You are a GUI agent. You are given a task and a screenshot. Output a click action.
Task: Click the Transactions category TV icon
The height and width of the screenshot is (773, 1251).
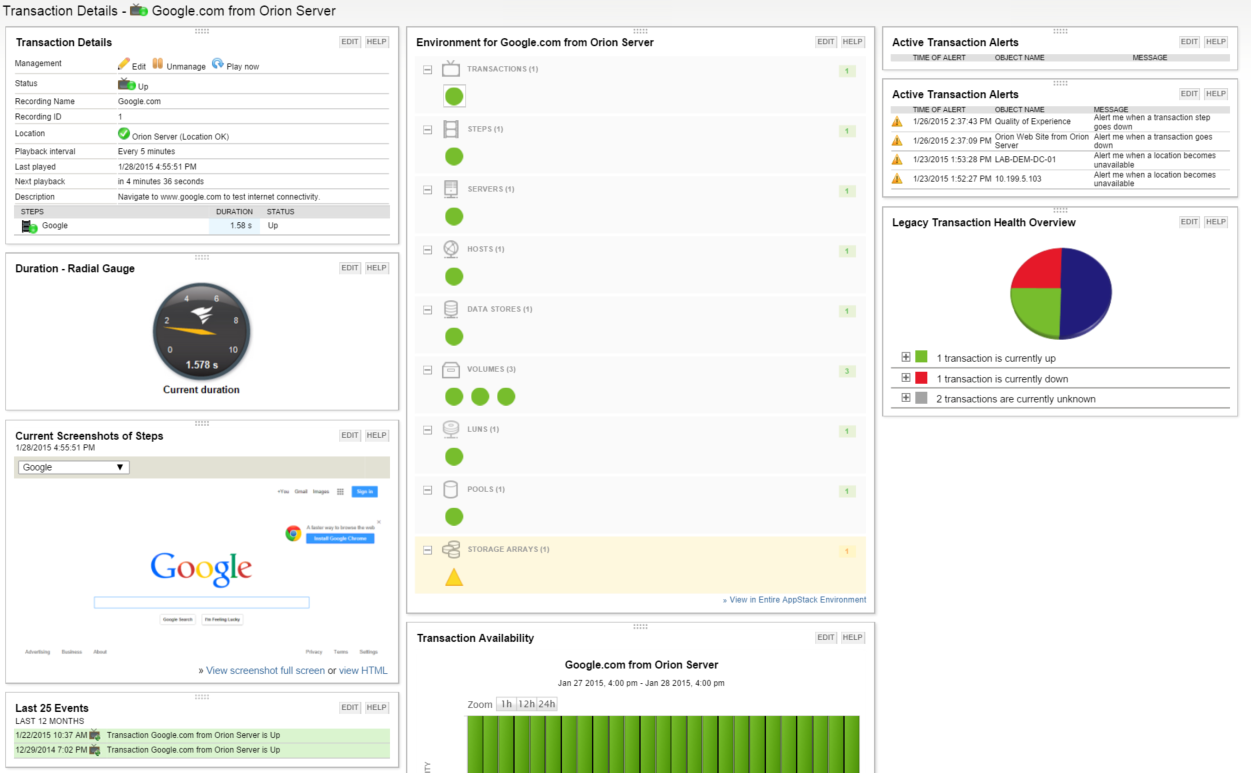click(451, 69)
